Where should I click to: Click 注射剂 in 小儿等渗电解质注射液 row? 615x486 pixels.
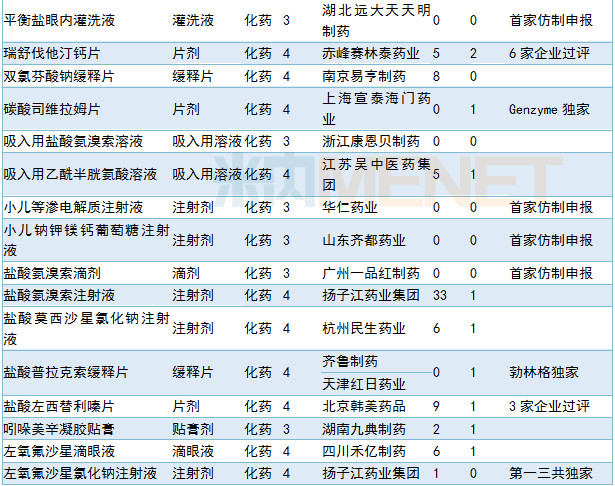193,207
